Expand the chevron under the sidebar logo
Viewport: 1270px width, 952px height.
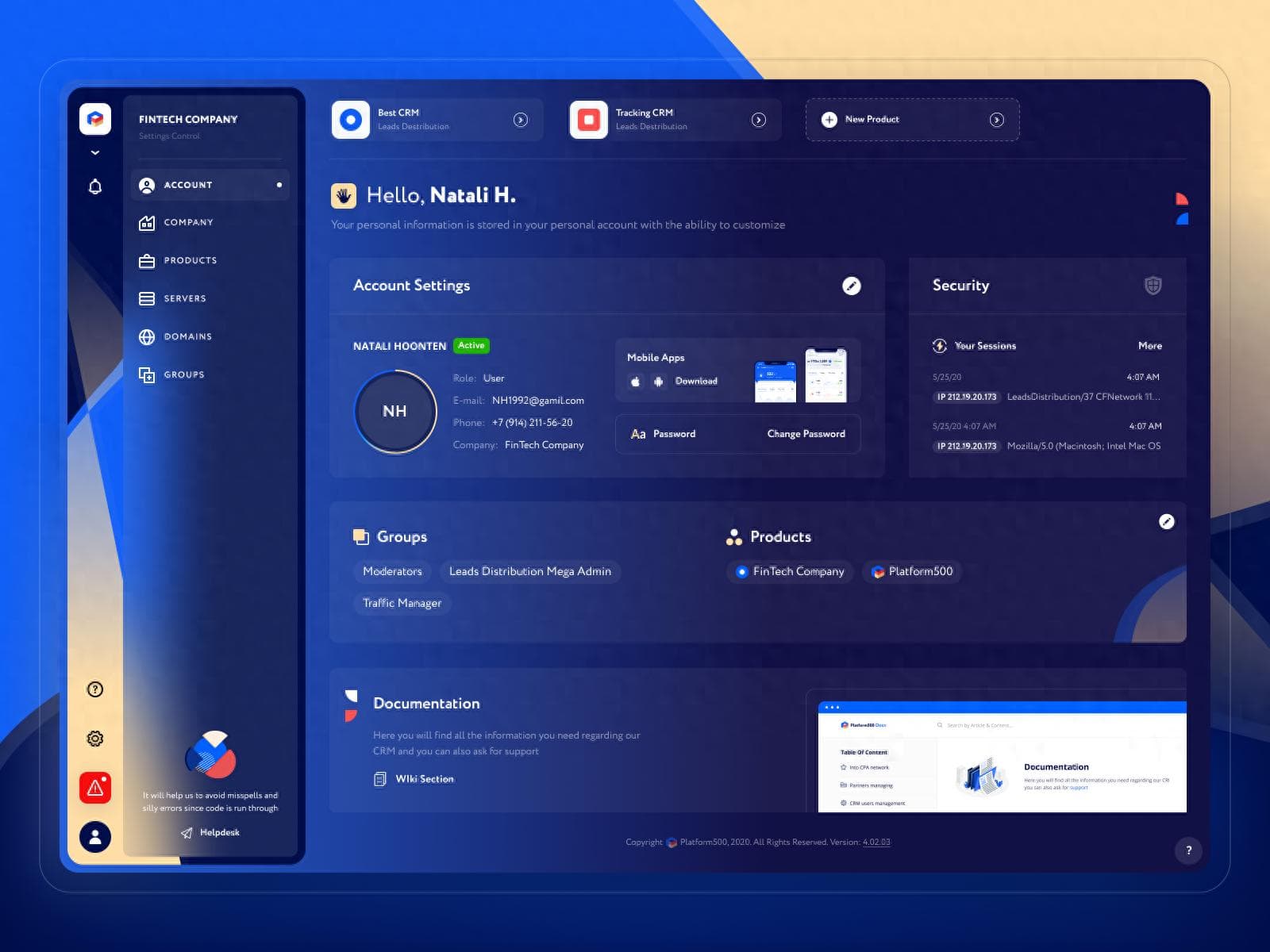pos(95,152)
